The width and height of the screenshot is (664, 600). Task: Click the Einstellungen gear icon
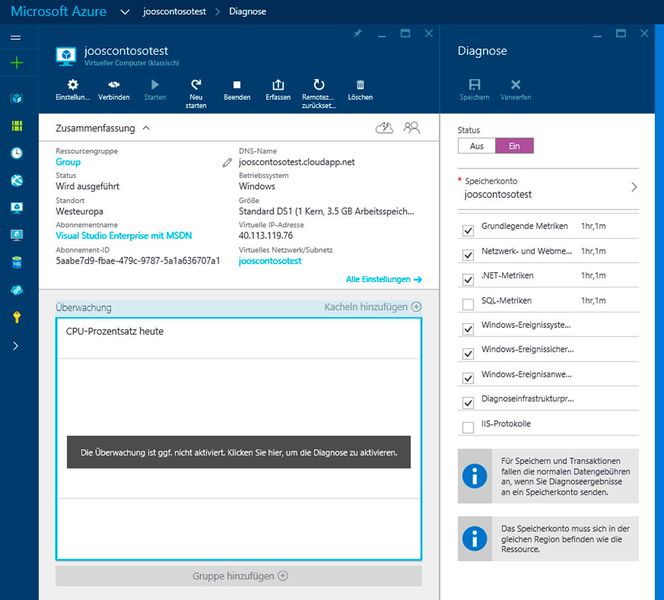pos(72,85)
